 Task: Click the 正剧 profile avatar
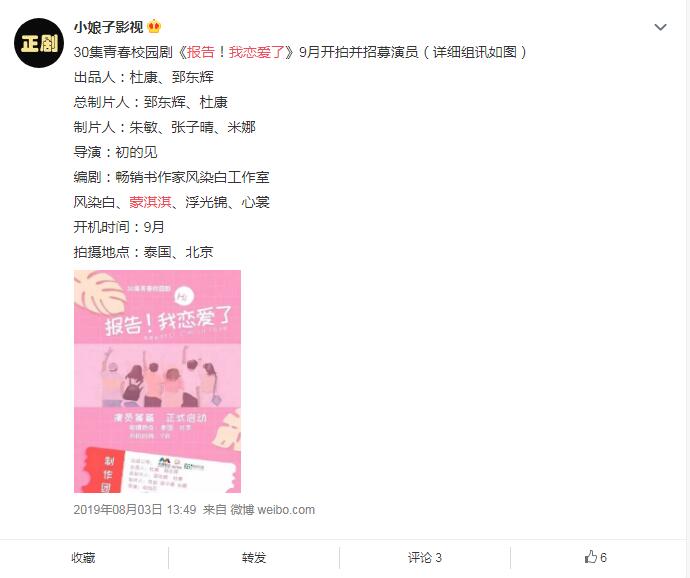[x=39, y=43]
